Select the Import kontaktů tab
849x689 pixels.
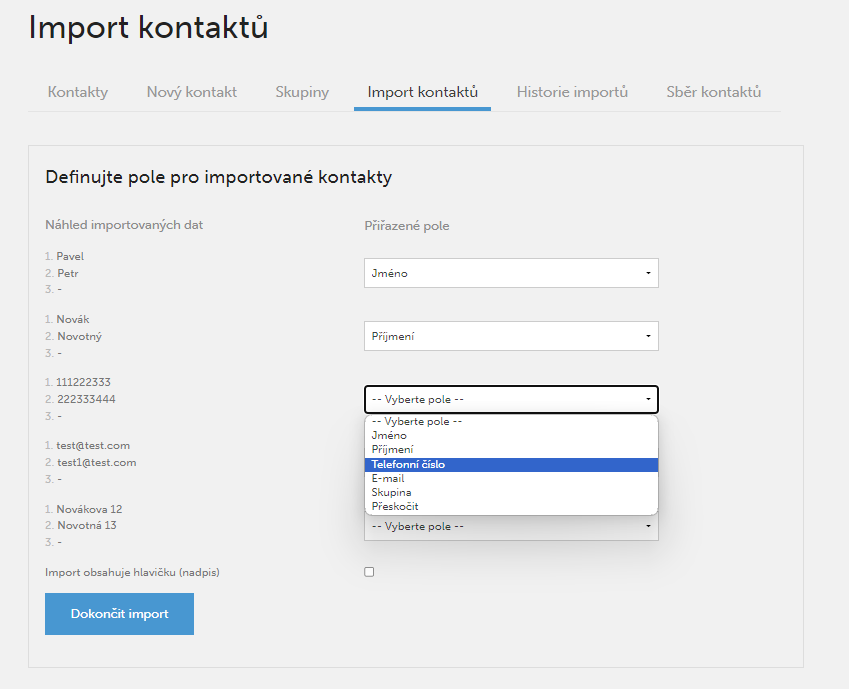click(x=422, y=92)
